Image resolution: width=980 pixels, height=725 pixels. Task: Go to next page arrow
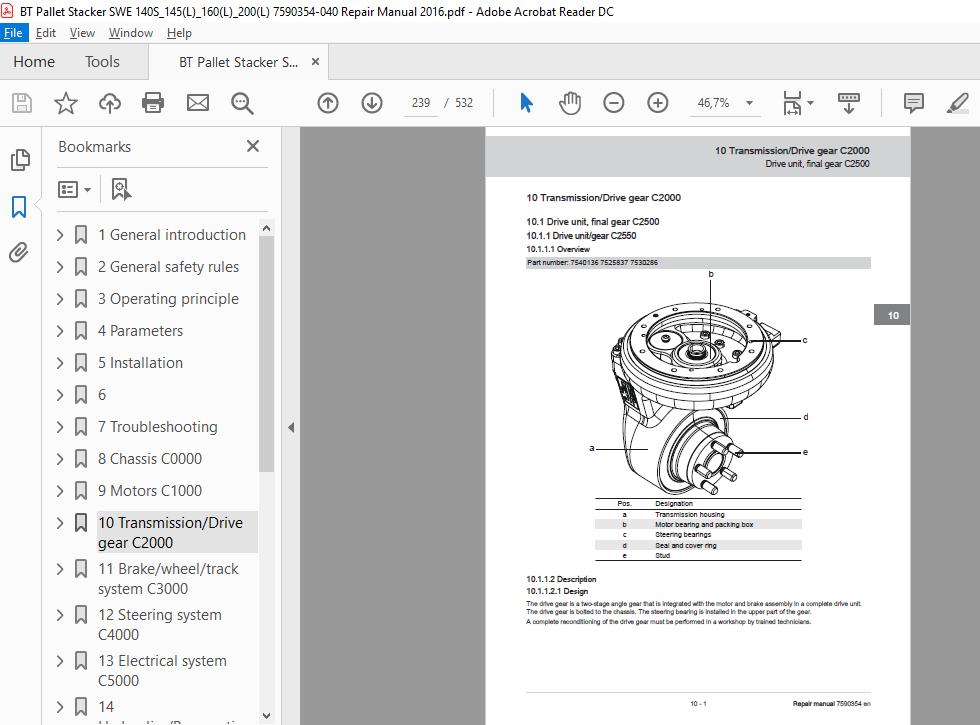coord(372,102)
